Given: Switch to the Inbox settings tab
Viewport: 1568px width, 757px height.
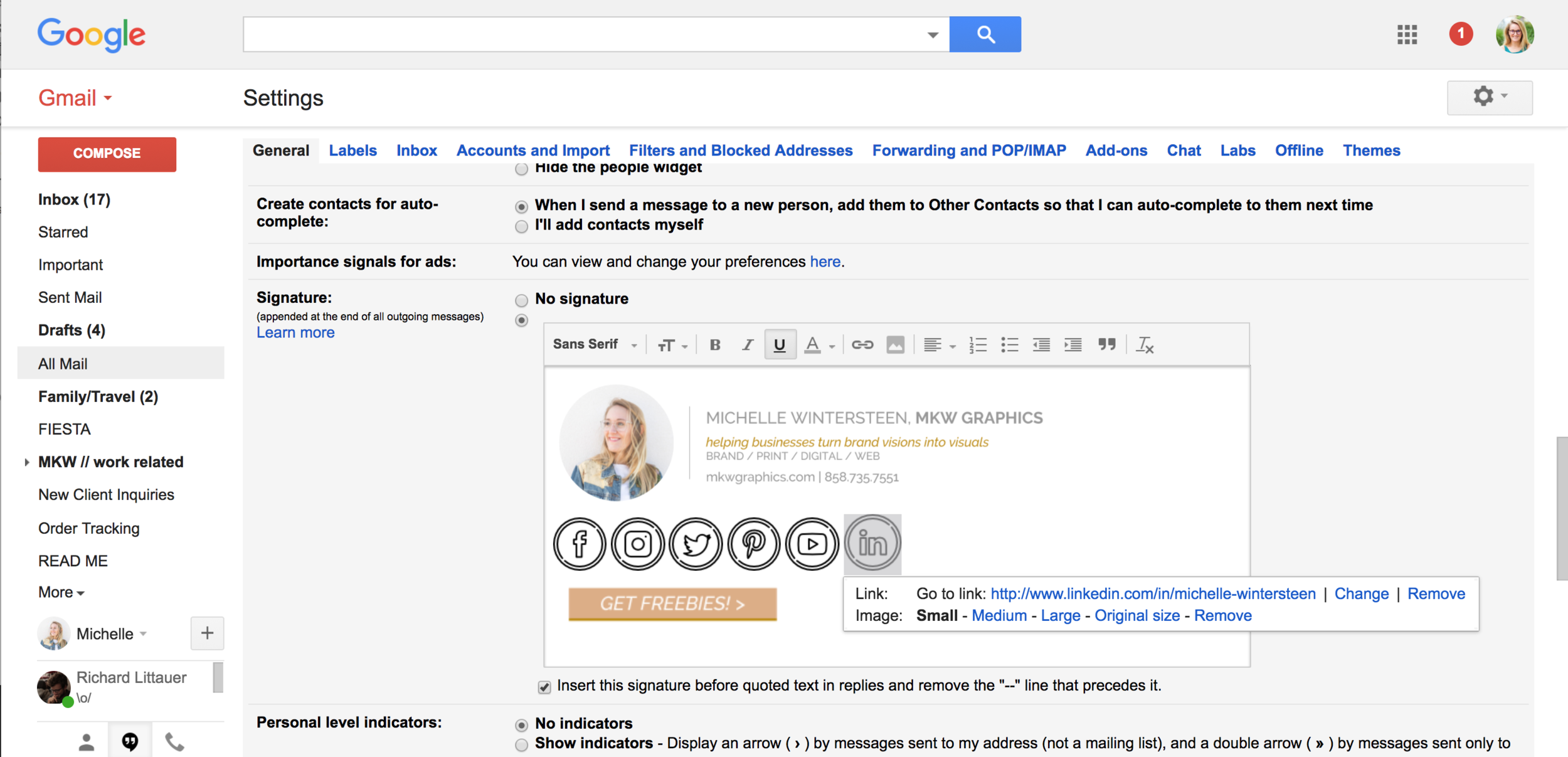Looking at the screenshot, I should click(x=416, y=151).
